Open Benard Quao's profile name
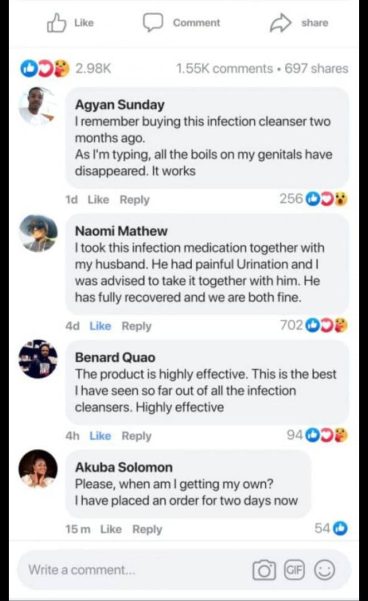 click(x=115, y=357)
